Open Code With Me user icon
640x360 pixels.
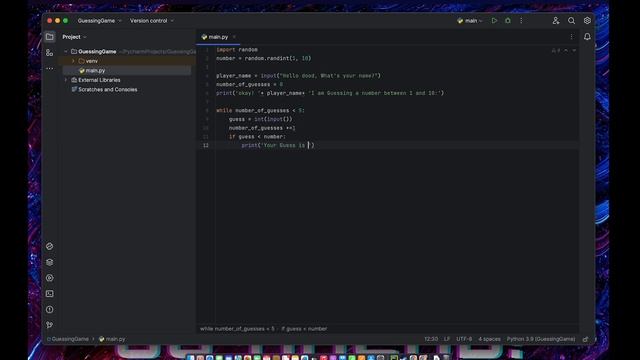(x=556, y=20)
